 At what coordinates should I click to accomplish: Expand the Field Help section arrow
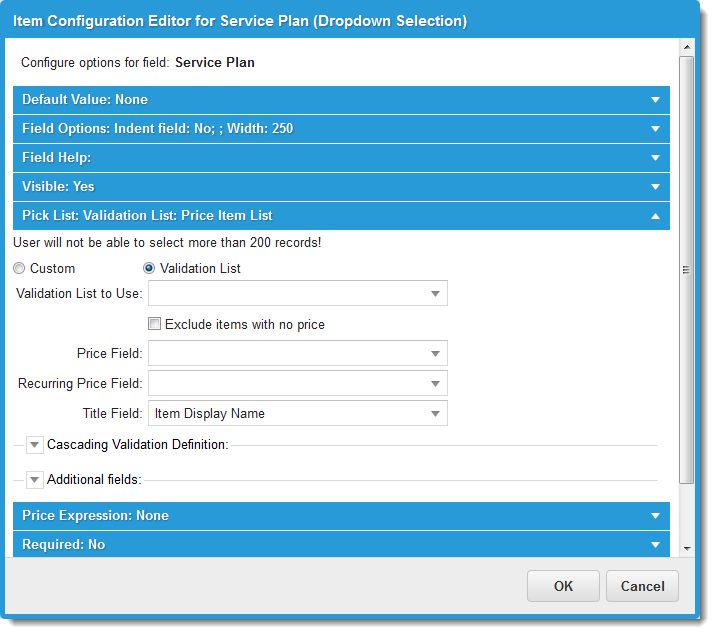[x=655, y=158]
